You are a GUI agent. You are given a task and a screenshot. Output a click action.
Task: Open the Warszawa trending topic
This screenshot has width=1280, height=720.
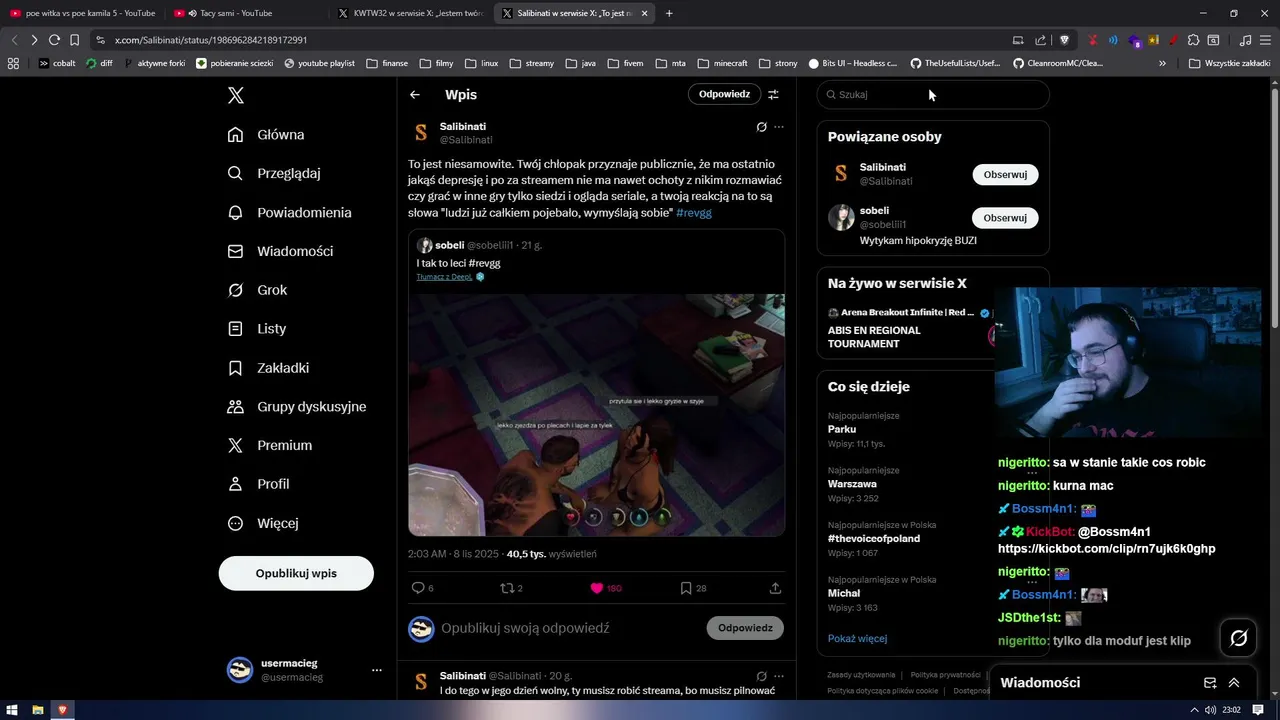coord(852,484)
